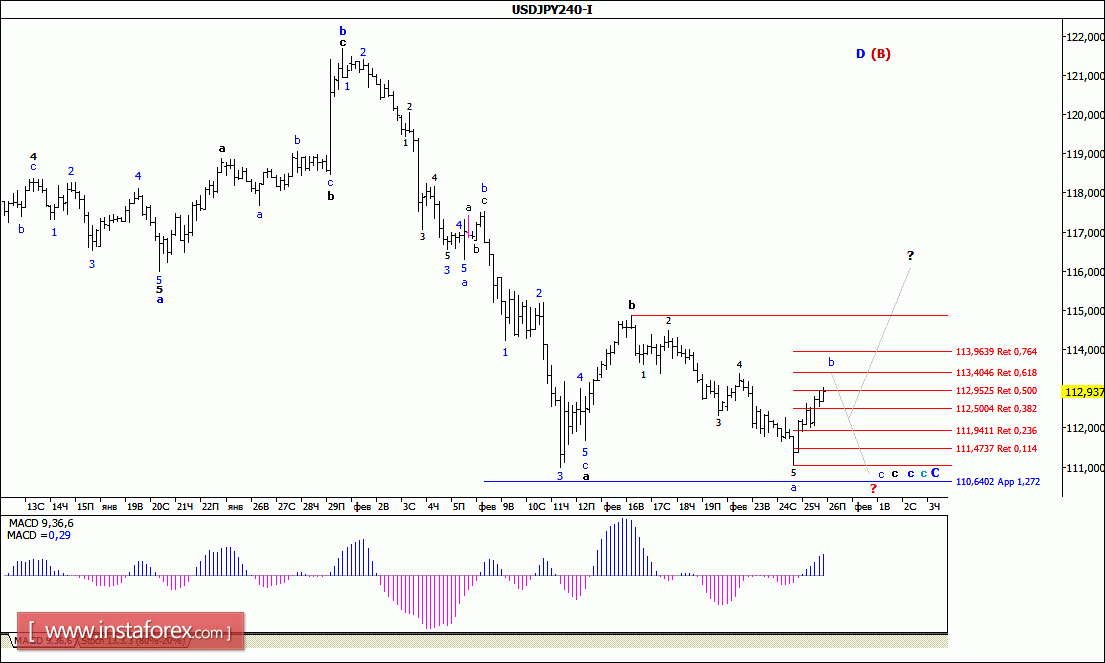
Task: Click the USDJPY240-I chart title
Action: 552,9
